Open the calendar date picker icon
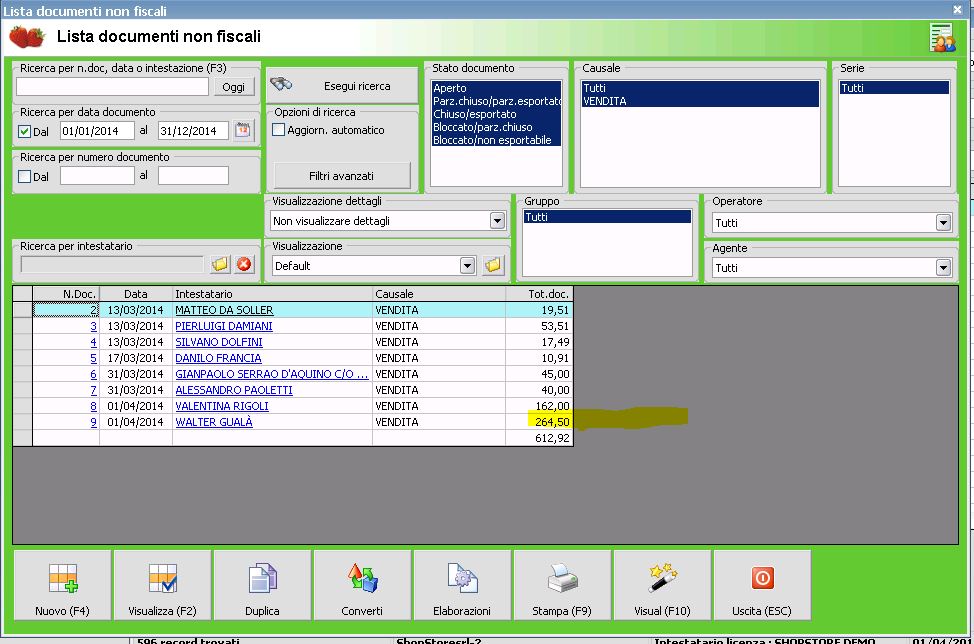Screen dimensions: 974x644 pyautogui.click(x=243, y=130)
